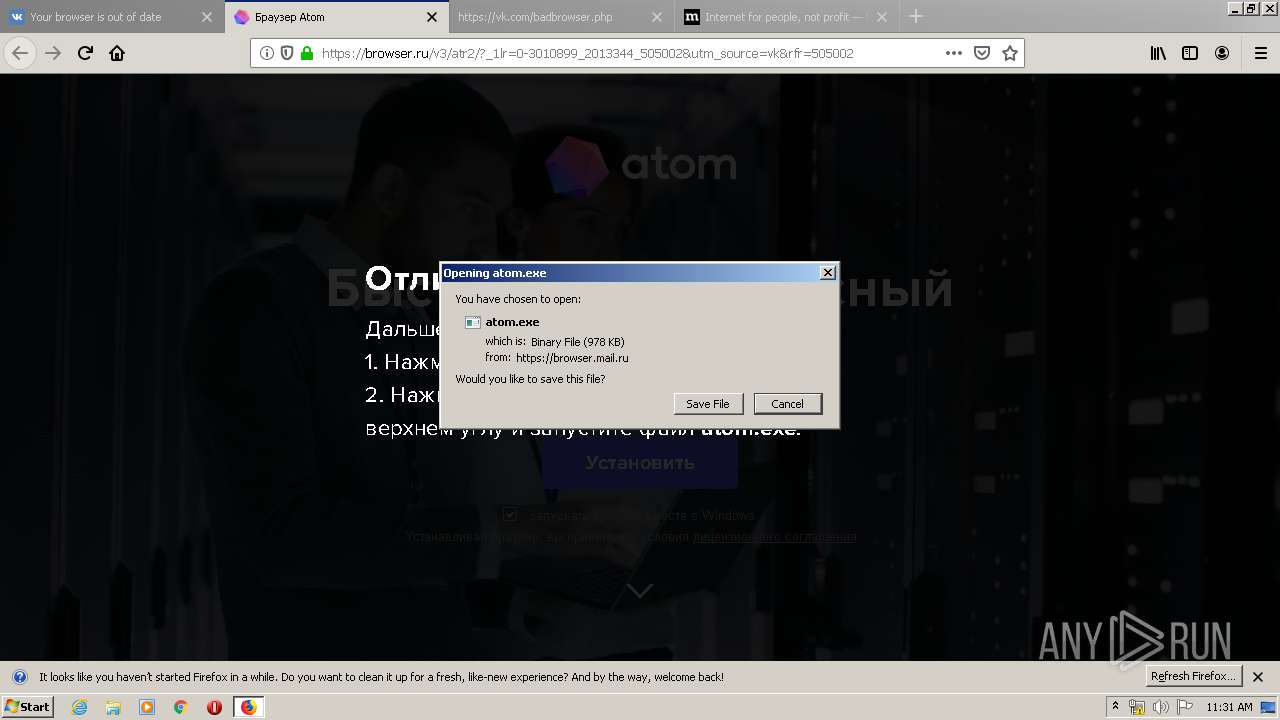Open the license agreement link
The width and height of the screenshot is (1280, 720).
(x=774, y=537)
